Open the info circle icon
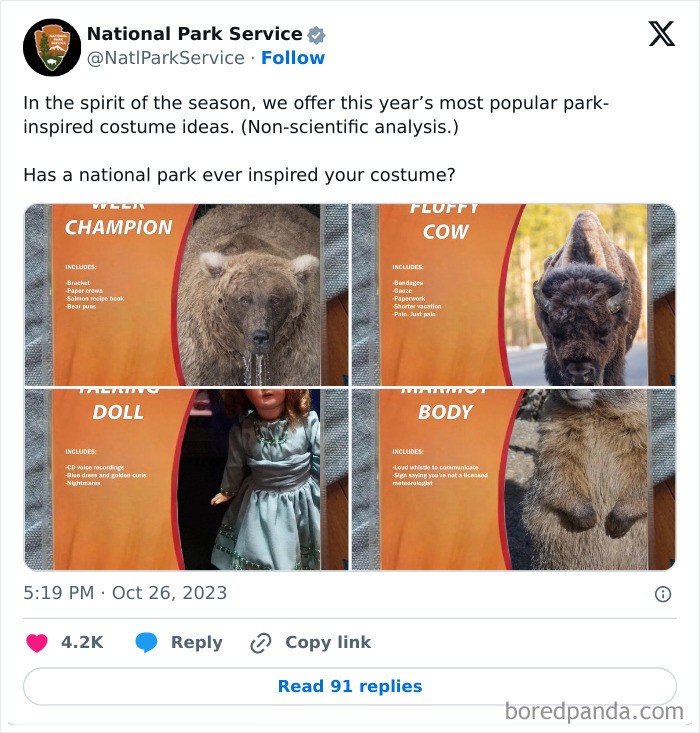 tap(663, 594)
